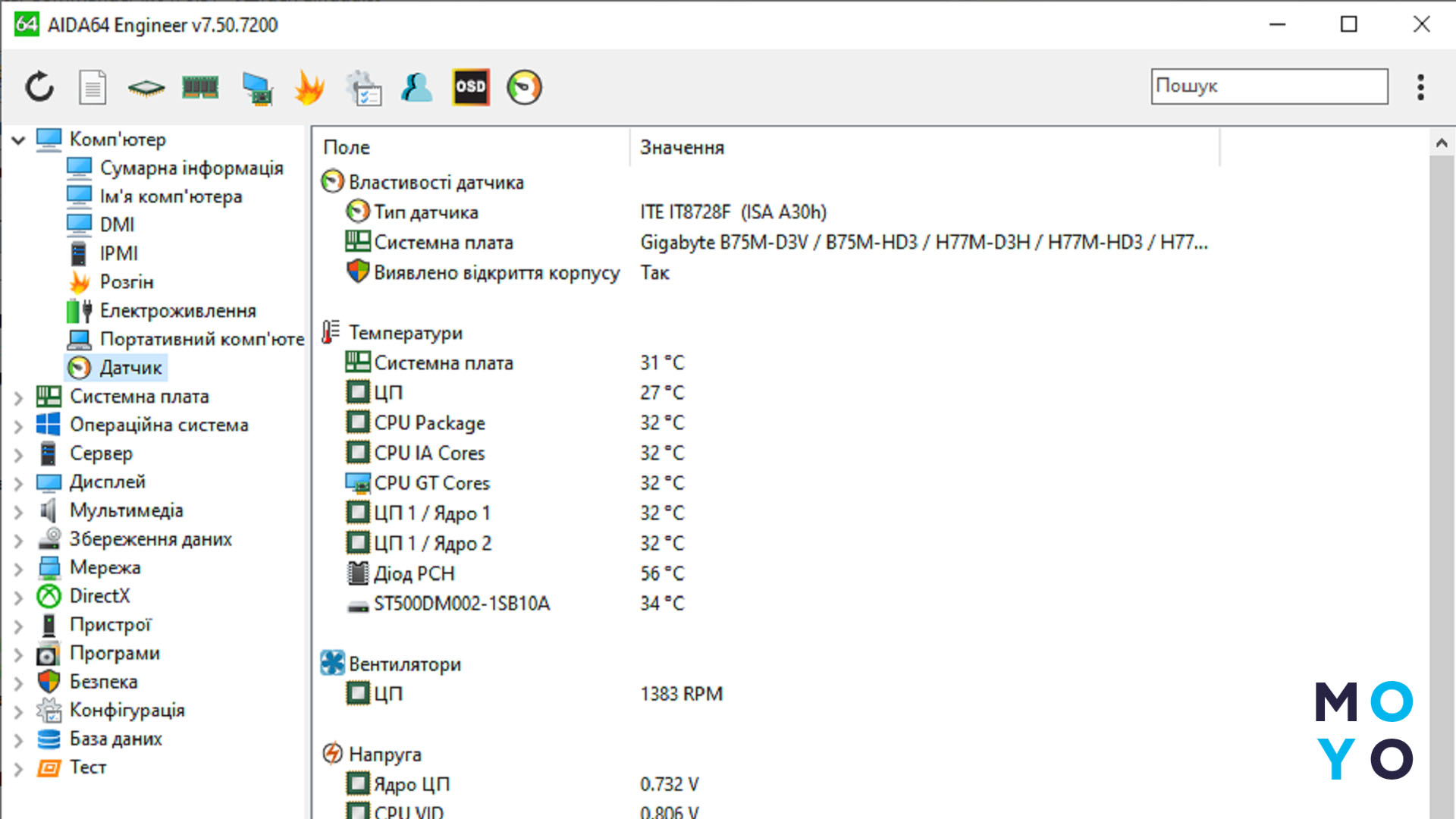Click the memory module benchmark icon
Image resolution: width=1456 pixels, height=819 pixels.
pos(200,88)
